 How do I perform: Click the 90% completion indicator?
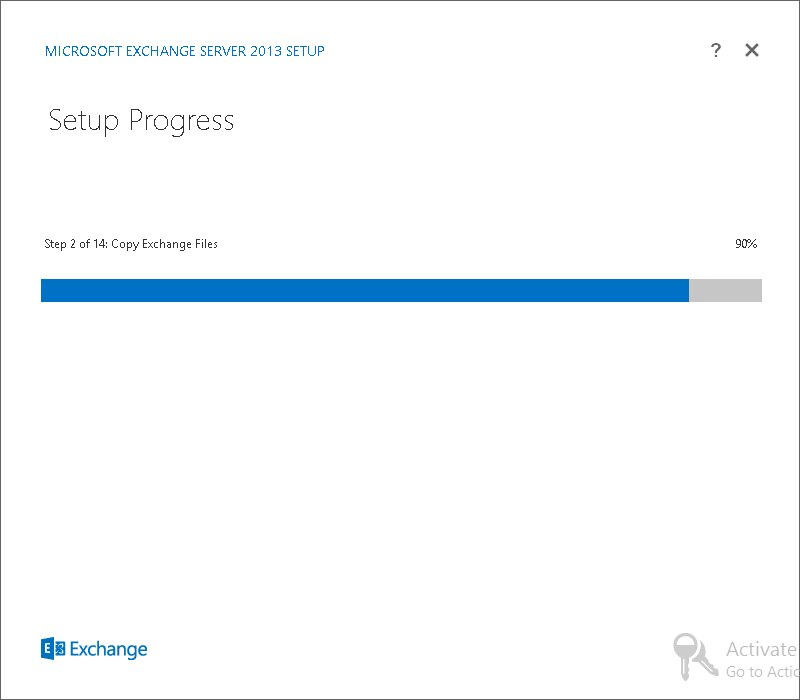pos(746,244)
